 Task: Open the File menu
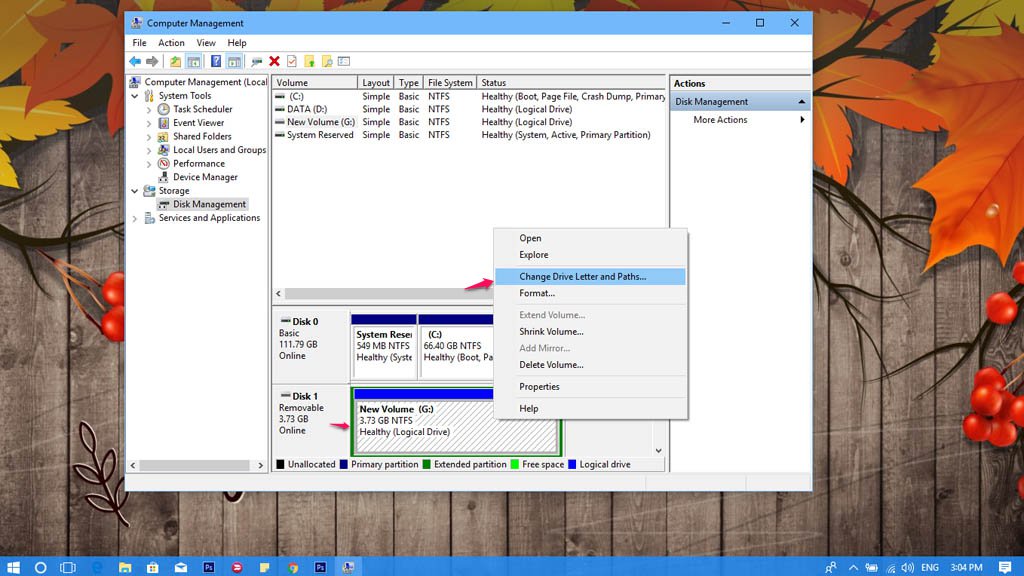point(139,42)
